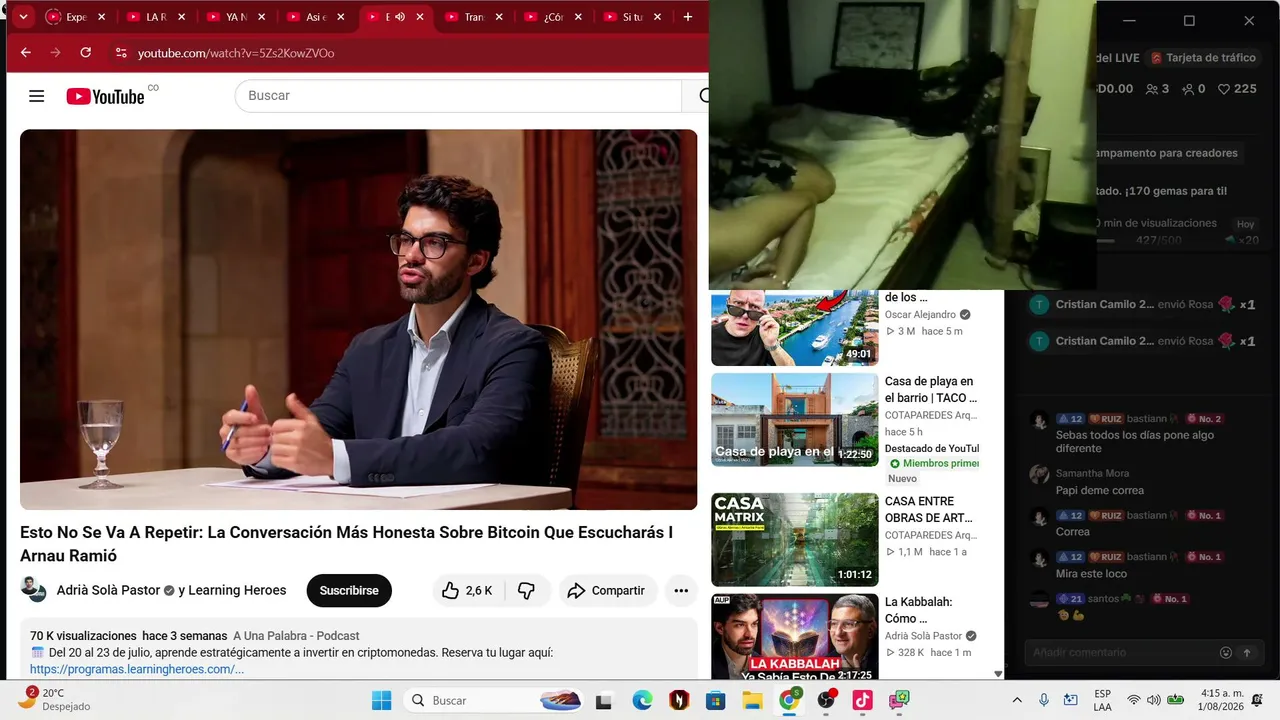Open TikTok from the taskbar
Screen dimensions: 1280x720
click(x=863, y=701)
